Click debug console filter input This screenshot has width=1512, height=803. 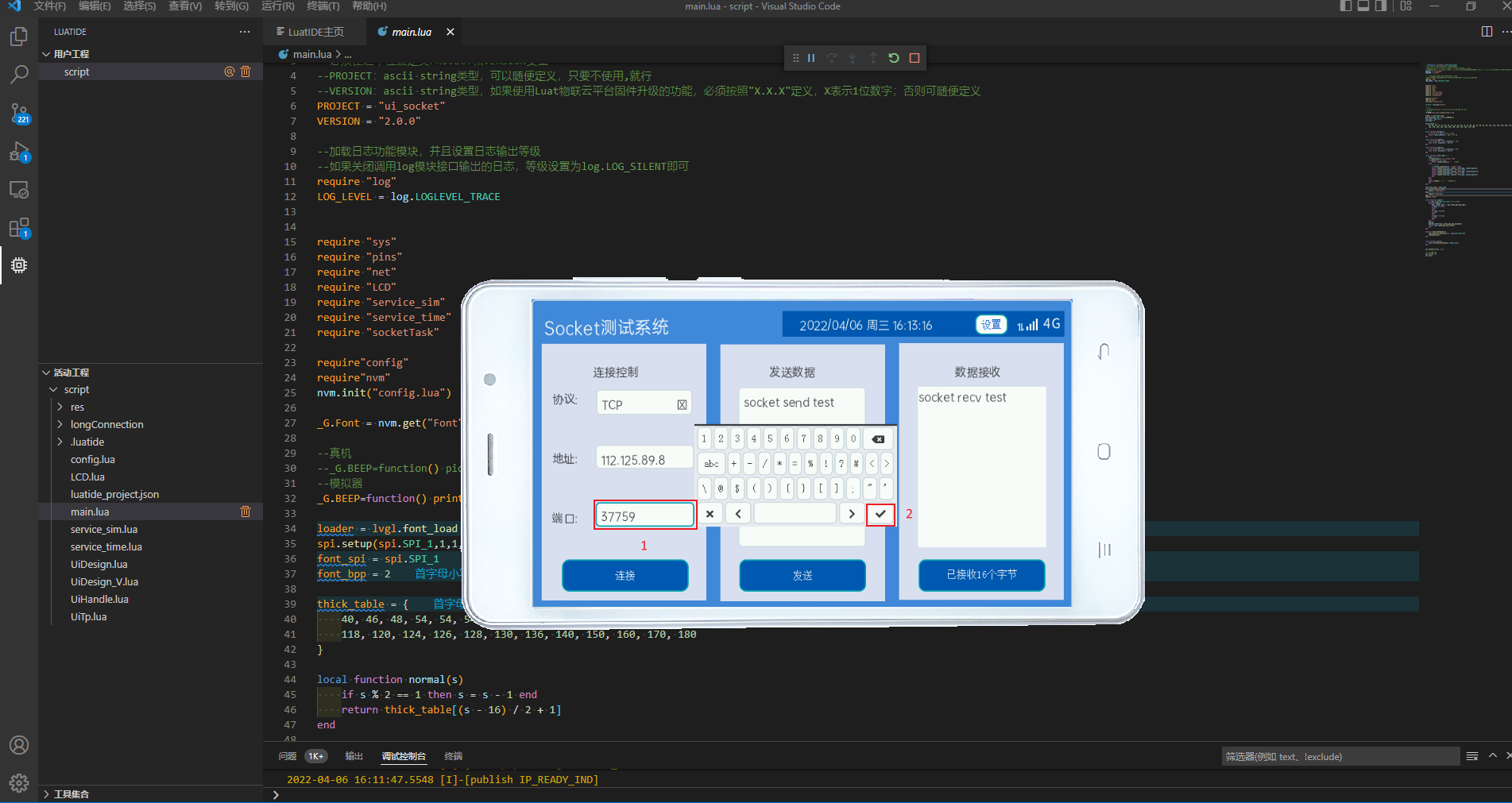(x=1340, y=756)
